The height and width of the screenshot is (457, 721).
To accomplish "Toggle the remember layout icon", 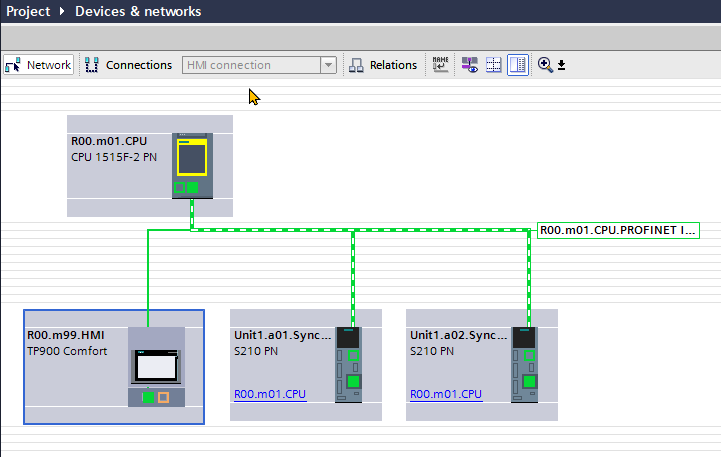I will click(518, 65).
